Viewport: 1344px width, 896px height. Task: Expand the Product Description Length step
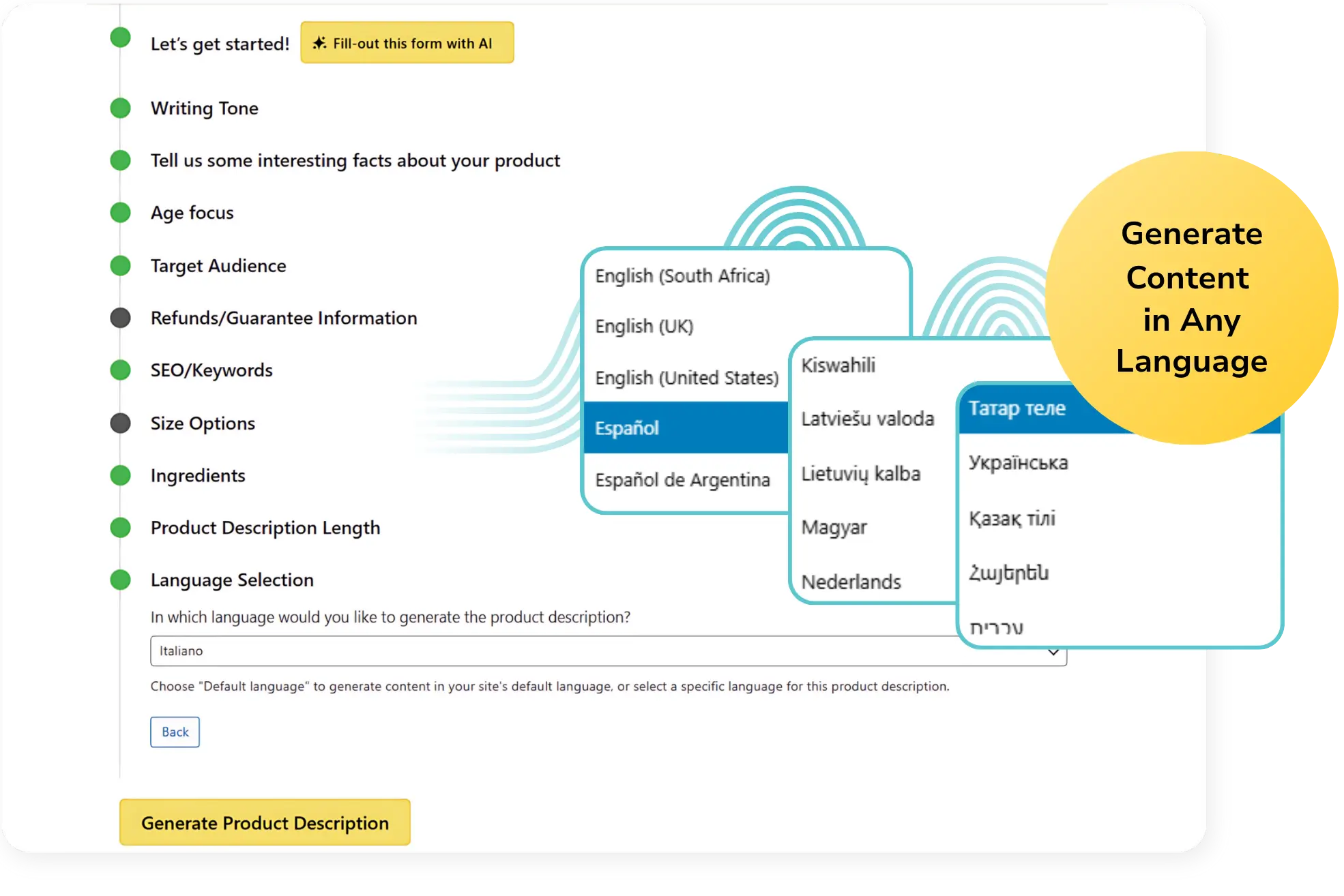[265, 528]
